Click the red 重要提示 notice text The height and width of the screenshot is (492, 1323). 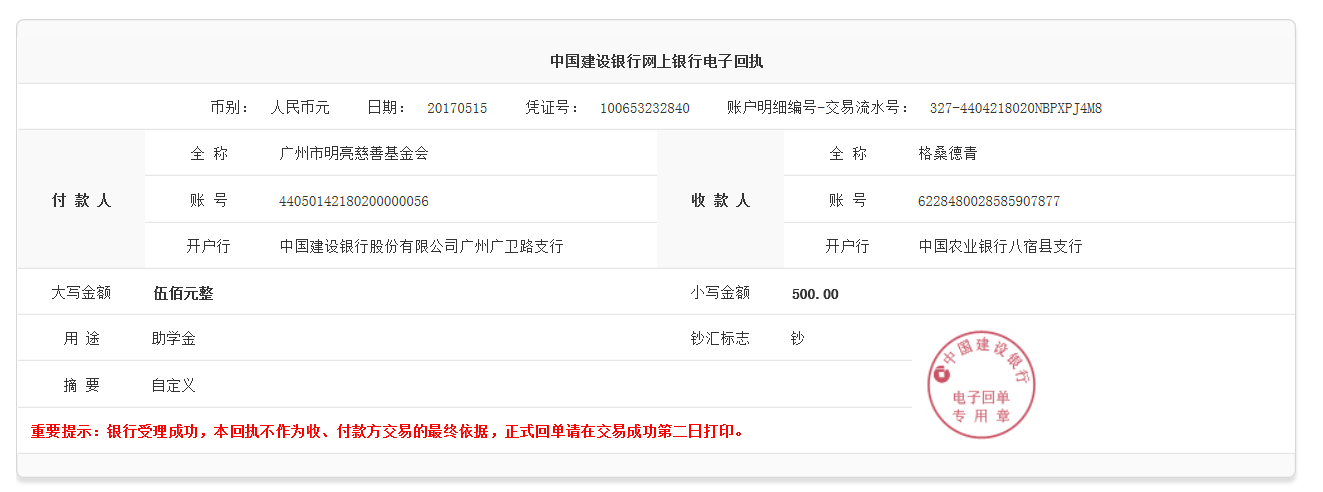388,432
